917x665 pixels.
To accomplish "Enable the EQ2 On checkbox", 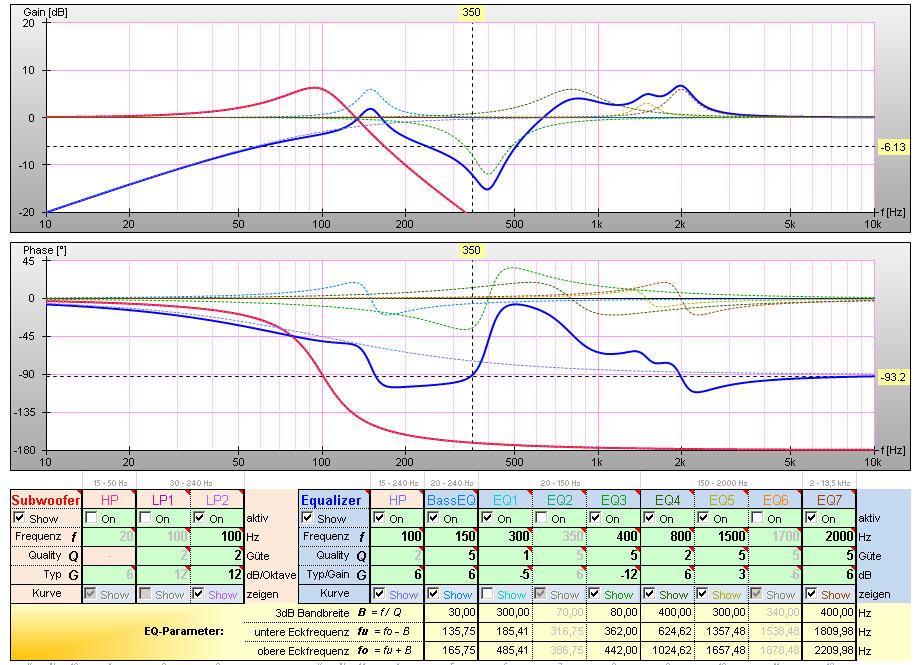I will tap(542, 519).
